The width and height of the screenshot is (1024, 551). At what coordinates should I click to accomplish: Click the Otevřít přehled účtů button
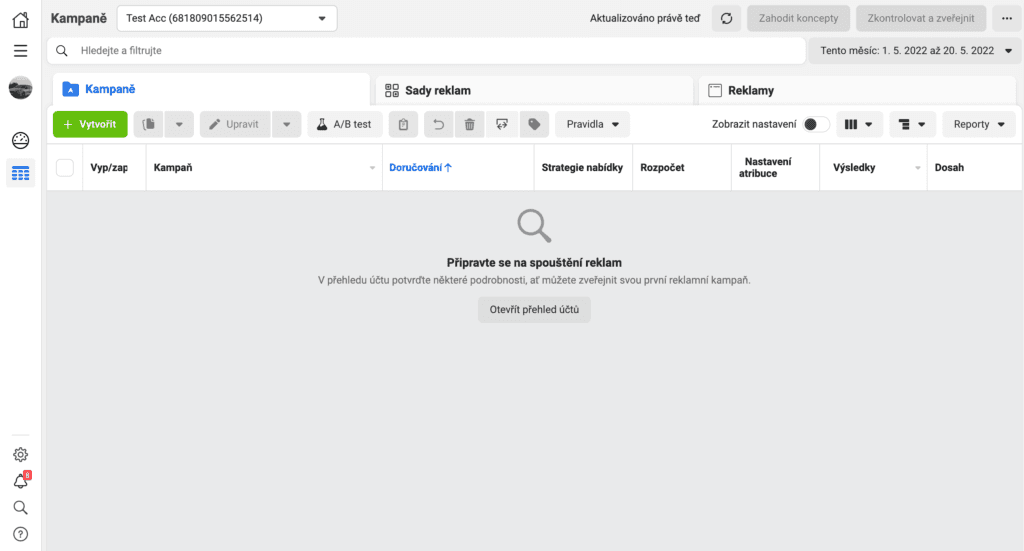(534, 309)
